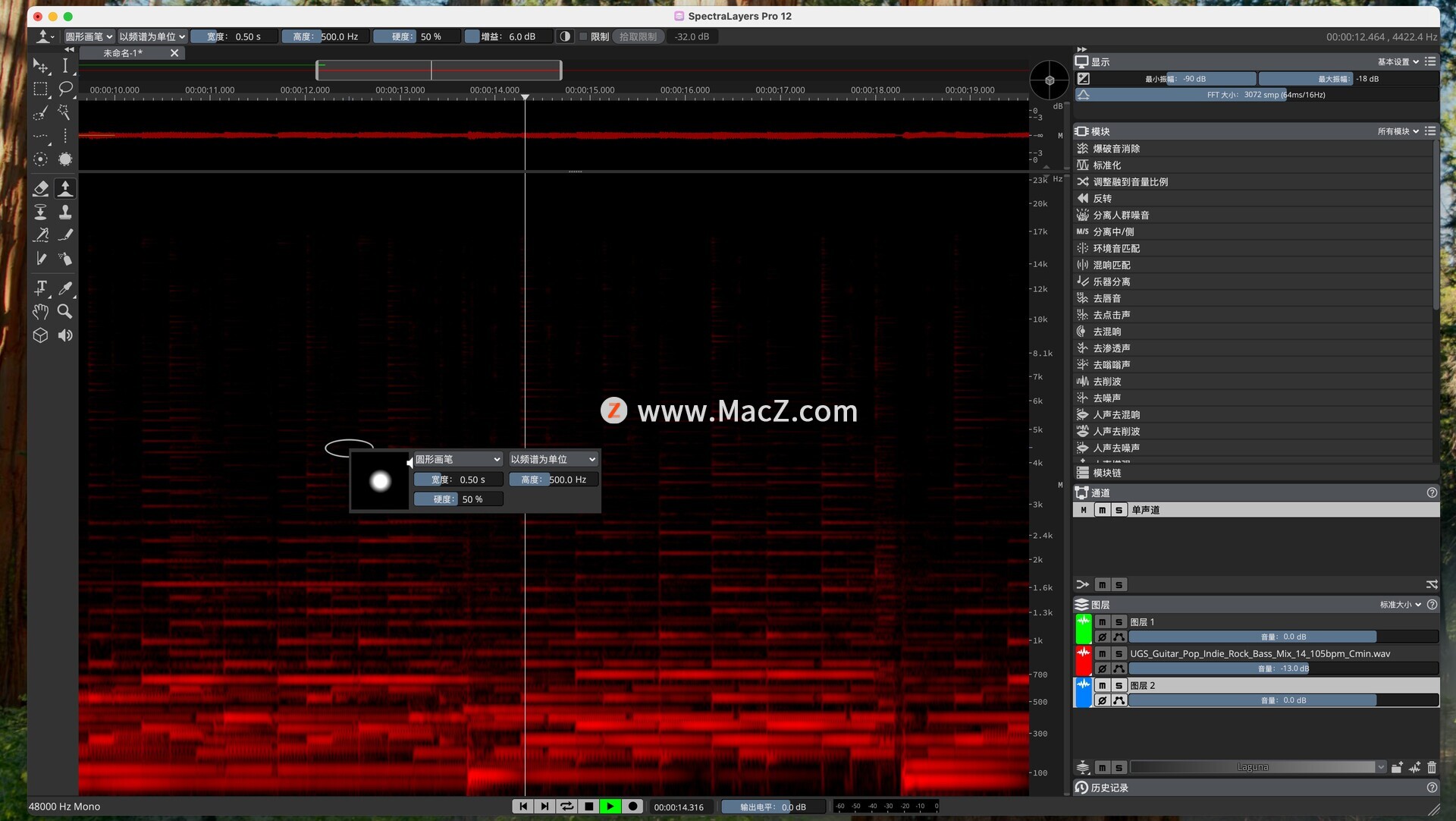Add a new audio layer
This screenshot has width=1456, height=821.
1415,767
